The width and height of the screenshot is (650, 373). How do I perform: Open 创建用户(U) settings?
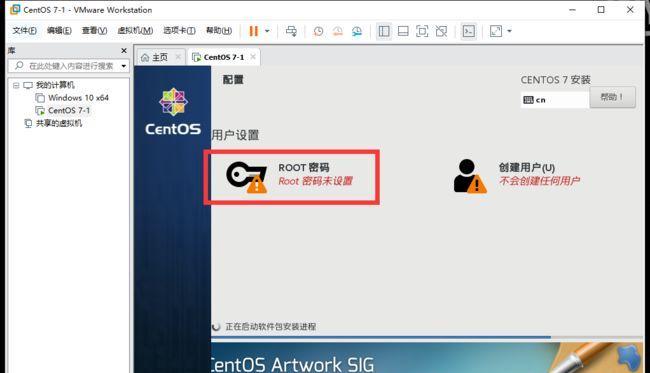(517, 176)
